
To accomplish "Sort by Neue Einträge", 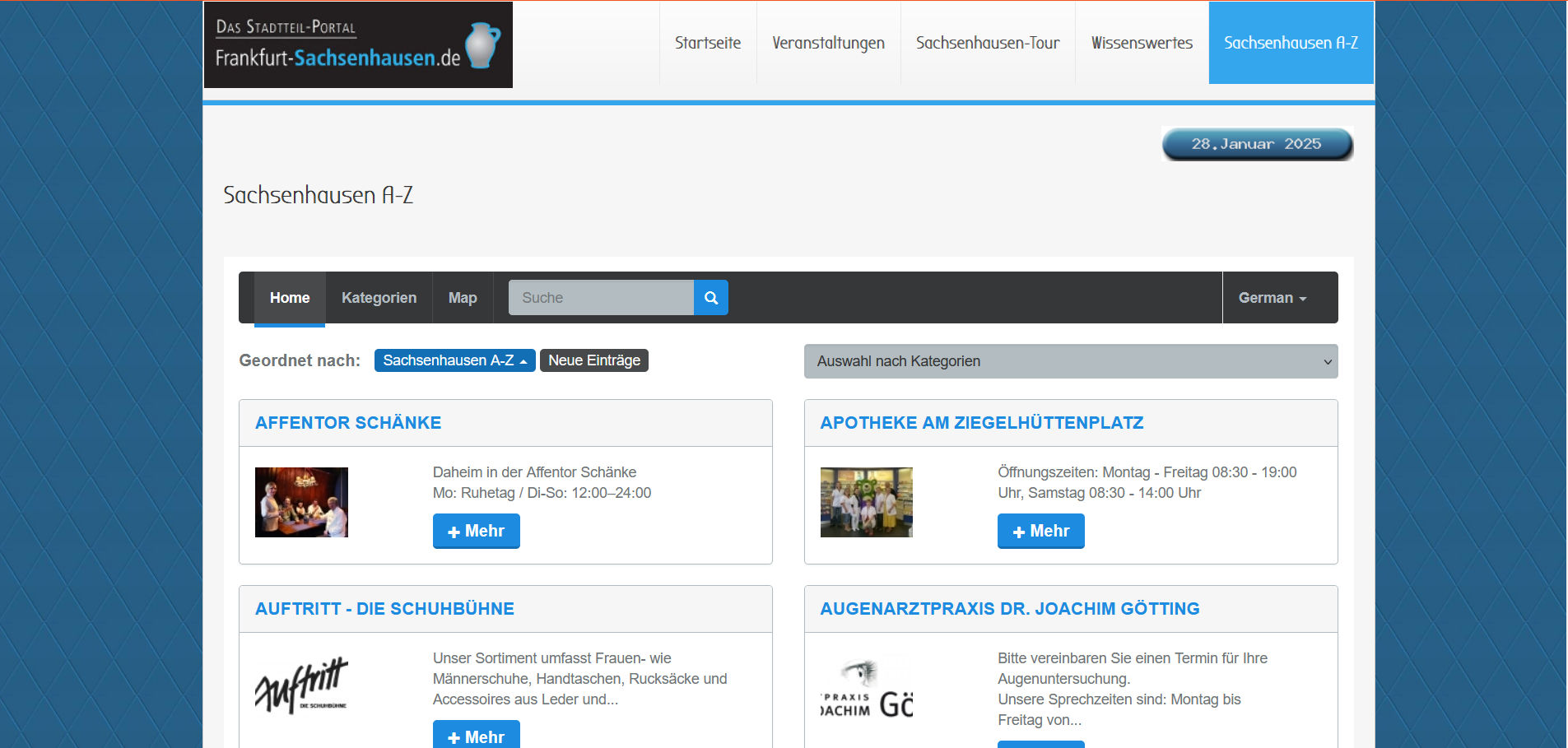I will [594, 360].
